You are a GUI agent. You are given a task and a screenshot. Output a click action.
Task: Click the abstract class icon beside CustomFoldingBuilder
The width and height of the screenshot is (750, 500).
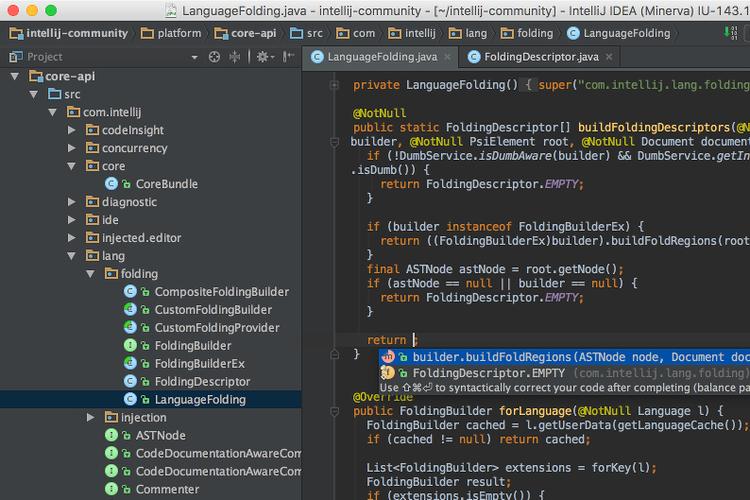pyautogui.click(x=130, y=310)
